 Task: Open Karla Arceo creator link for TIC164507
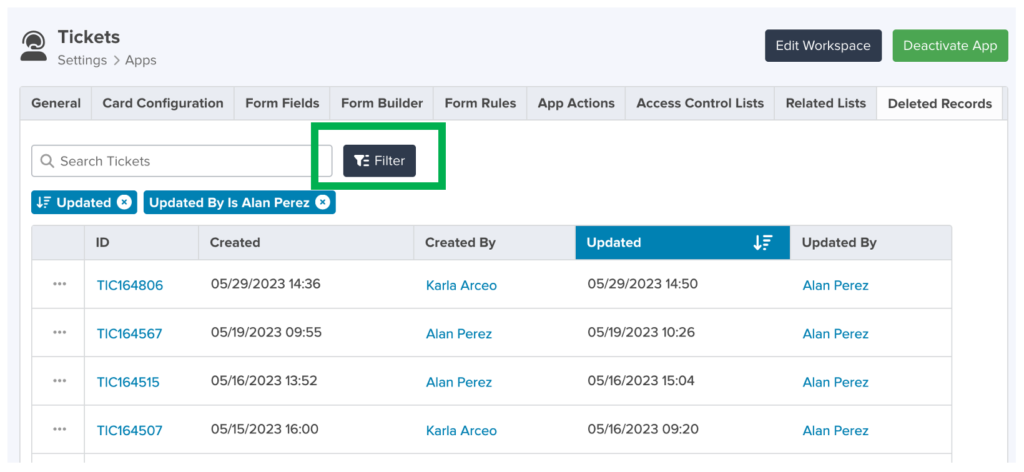(461, 430)
